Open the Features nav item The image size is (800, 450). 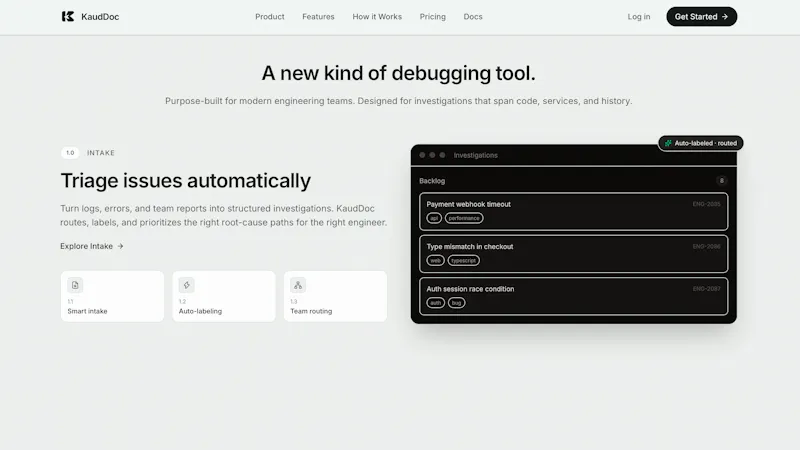[318, 16]
